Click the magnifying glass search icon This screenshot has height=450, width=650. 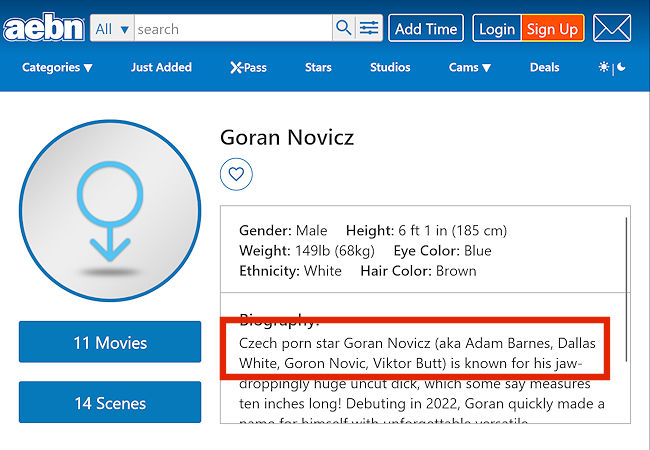point(343,29)
